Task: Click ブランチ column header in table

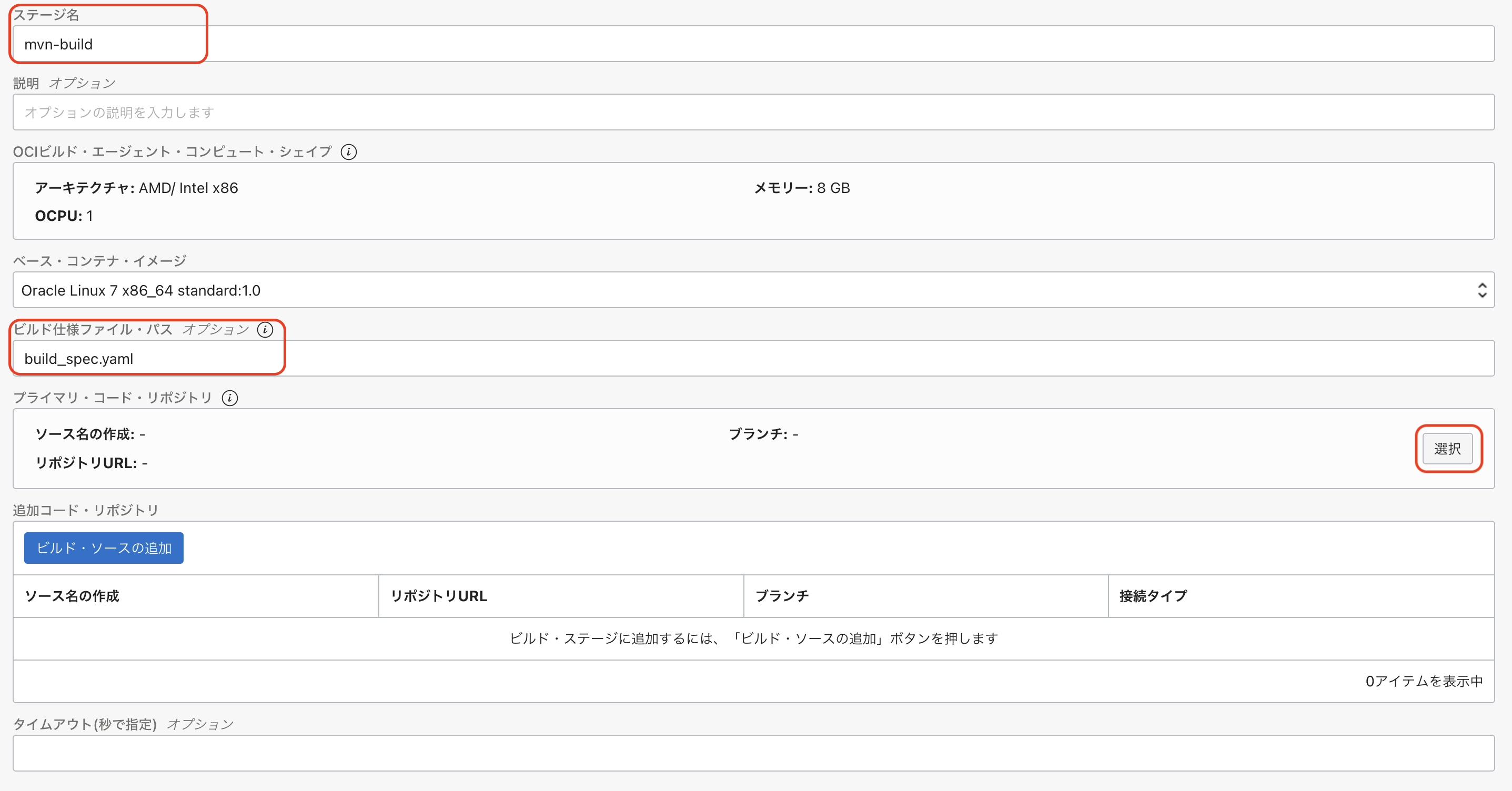Action: click(782, 596)
